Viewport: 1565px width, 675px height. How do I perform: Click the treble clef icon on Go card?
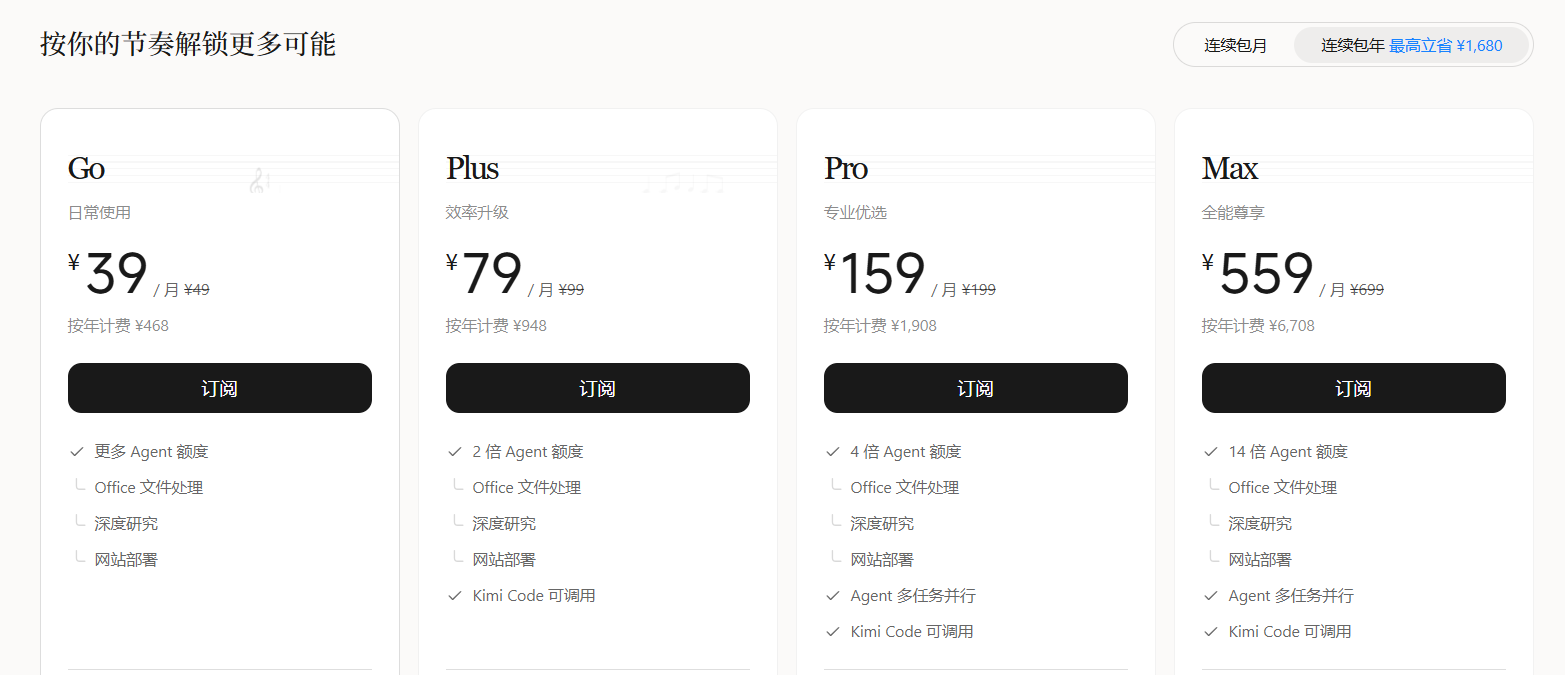click(258, 181)
